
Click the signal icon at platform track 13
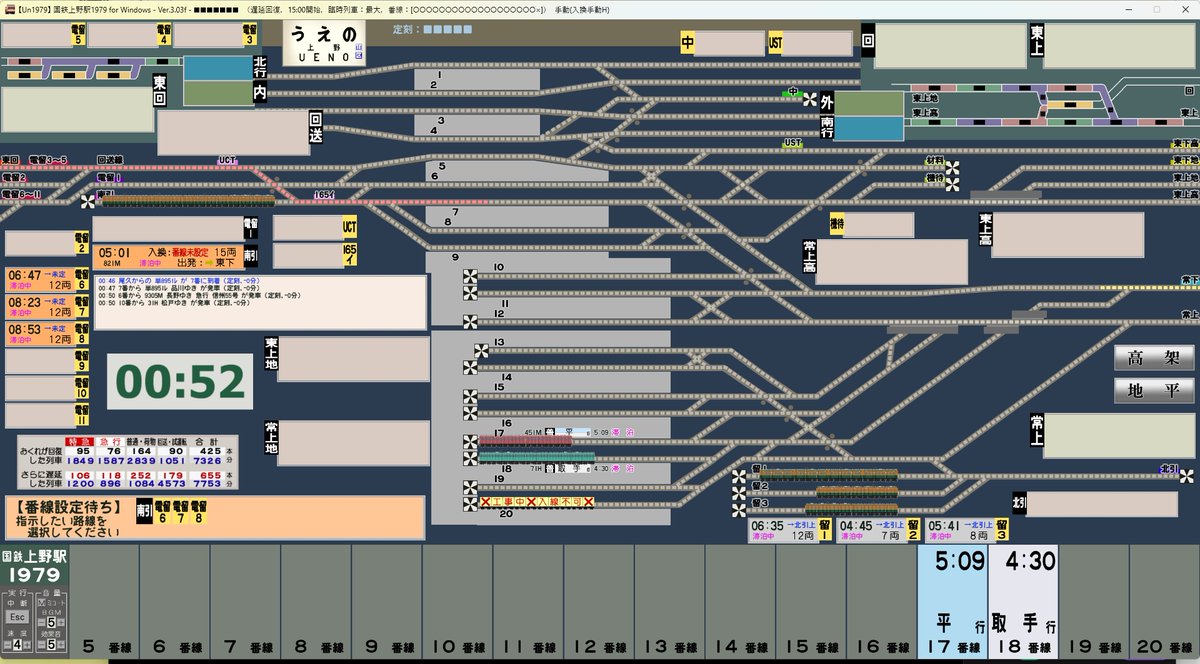(481, 352)
